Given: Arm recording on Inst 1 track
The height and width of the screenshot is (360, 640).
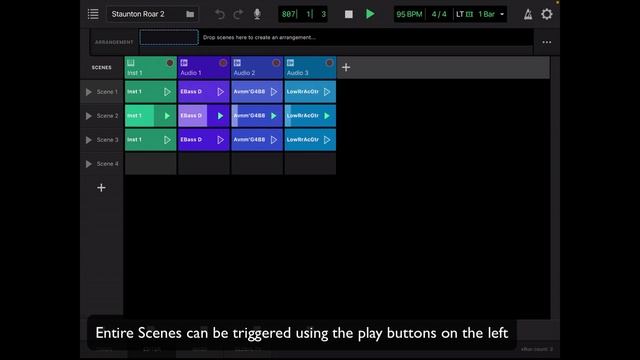Looking at the screenshot, I should click(170, 63).
